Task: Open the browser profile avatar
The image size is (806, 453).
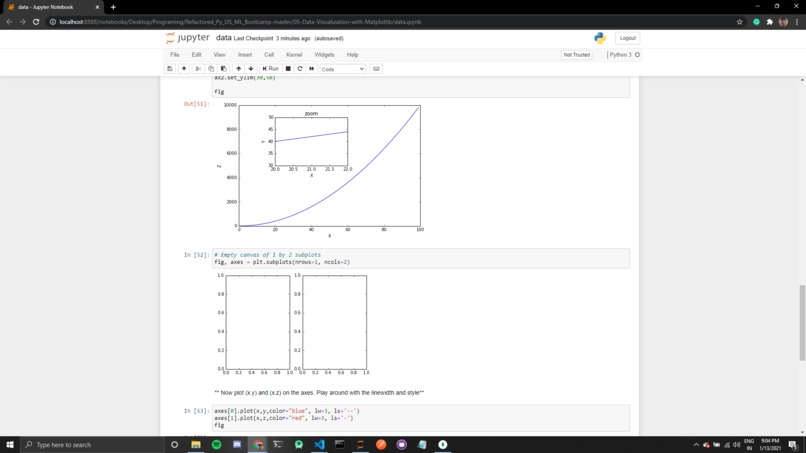Action: 783,22
